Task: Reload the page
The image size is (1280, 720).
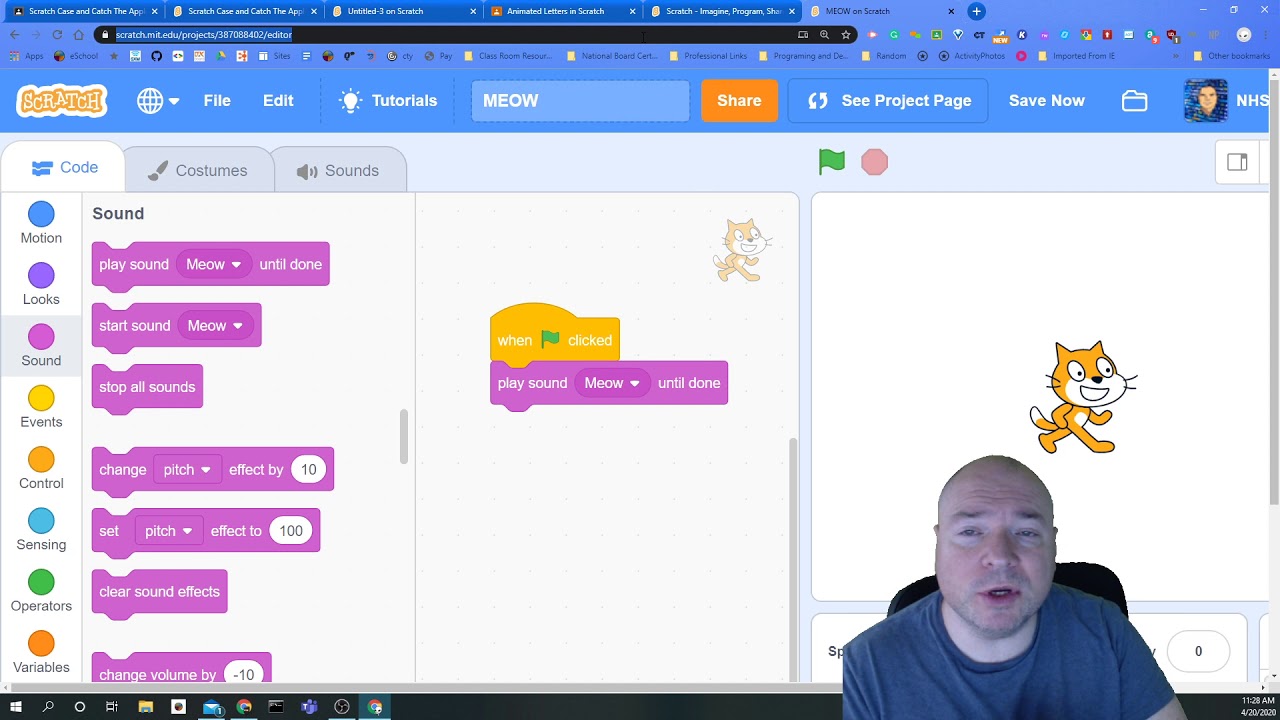Action: (57, 34)
